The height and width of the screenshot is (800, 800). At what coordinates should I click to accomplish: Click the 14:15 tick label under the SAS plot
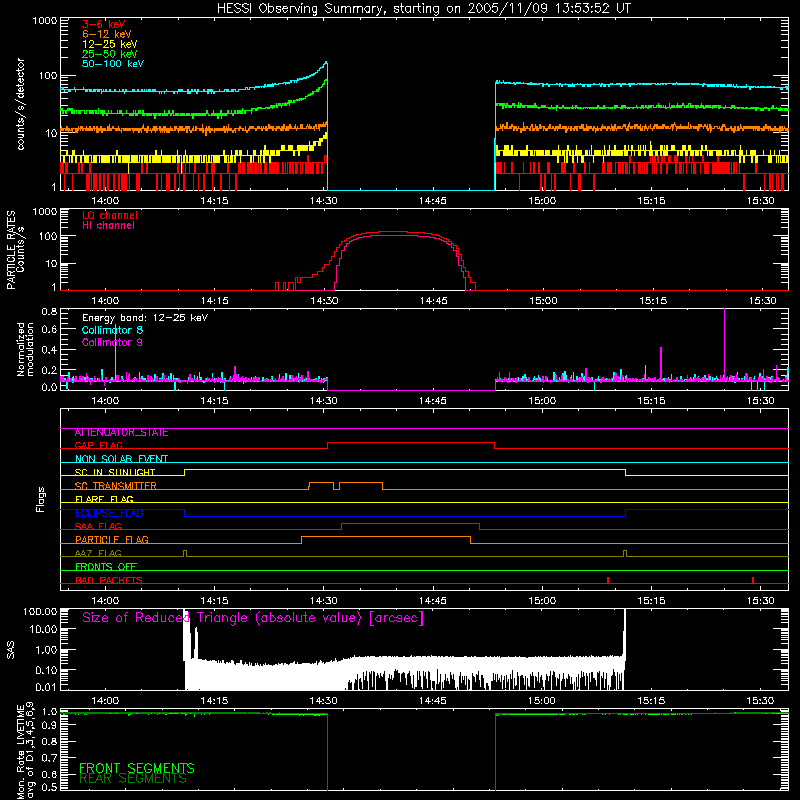pyautogui.click(x=214, y=701)
